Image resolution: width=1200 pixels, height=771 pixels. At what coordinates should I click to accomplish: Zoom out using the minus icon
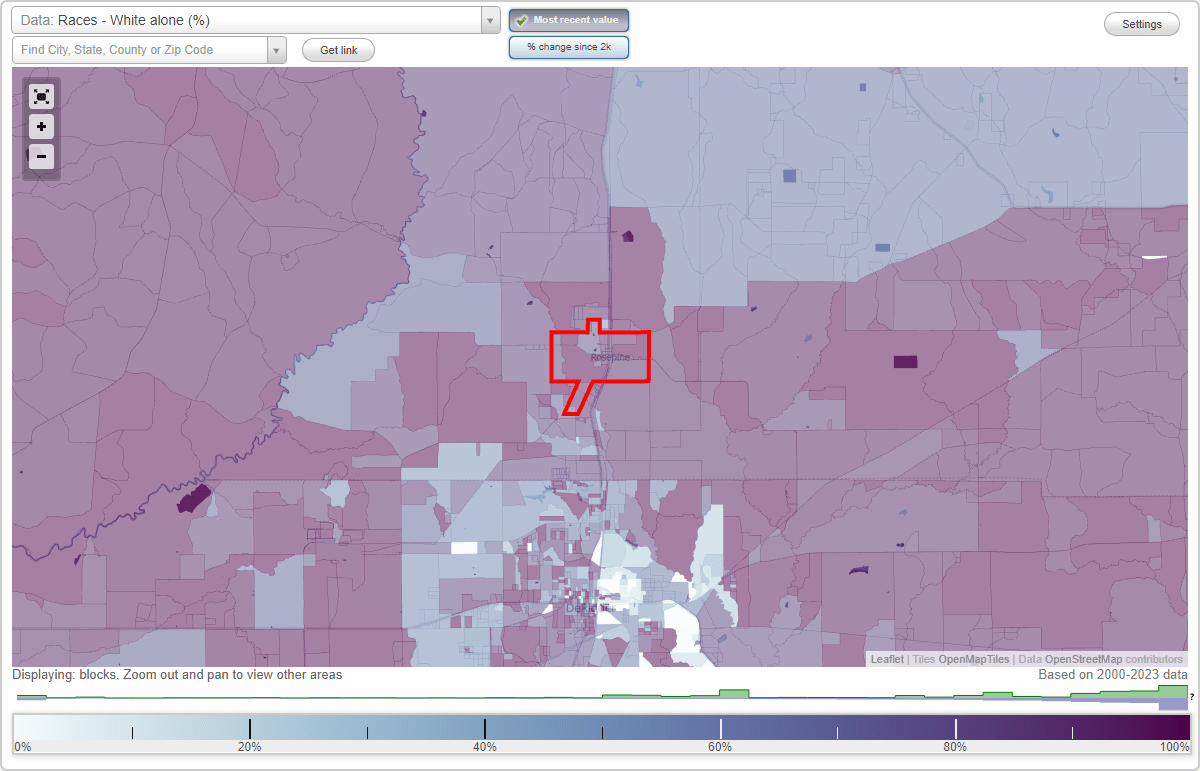tap(41, 156)
